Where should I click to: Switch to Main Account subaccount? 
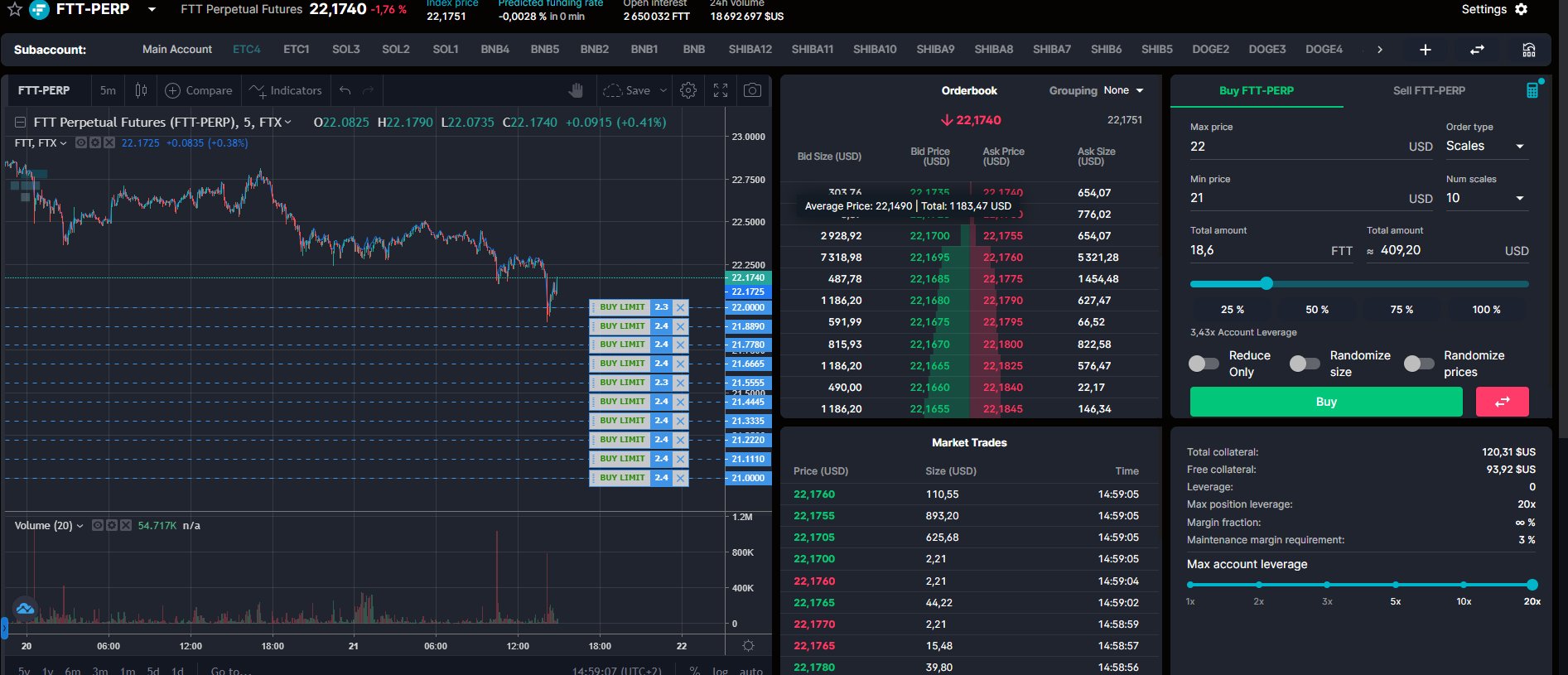coord(177,50)
